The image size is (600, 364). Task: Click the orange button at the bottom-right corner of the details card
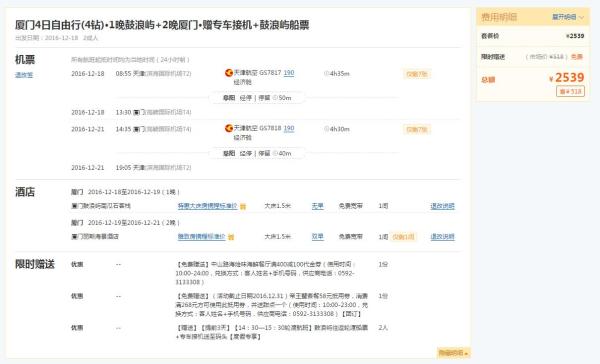[x=453, y=353]
